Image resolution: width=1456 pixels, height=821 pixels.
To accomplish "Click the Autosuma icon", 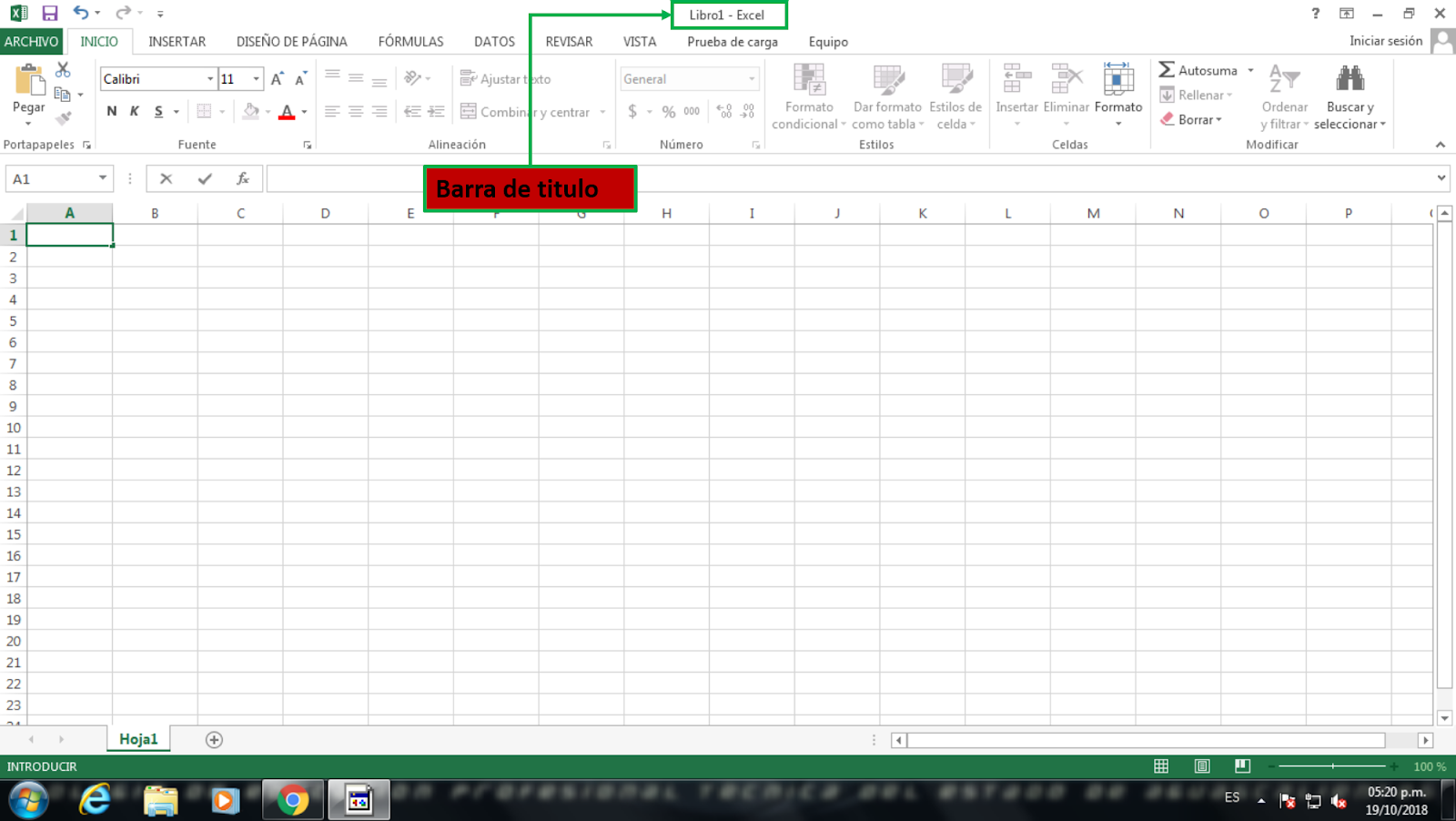I will click(x=1168, y=69).
